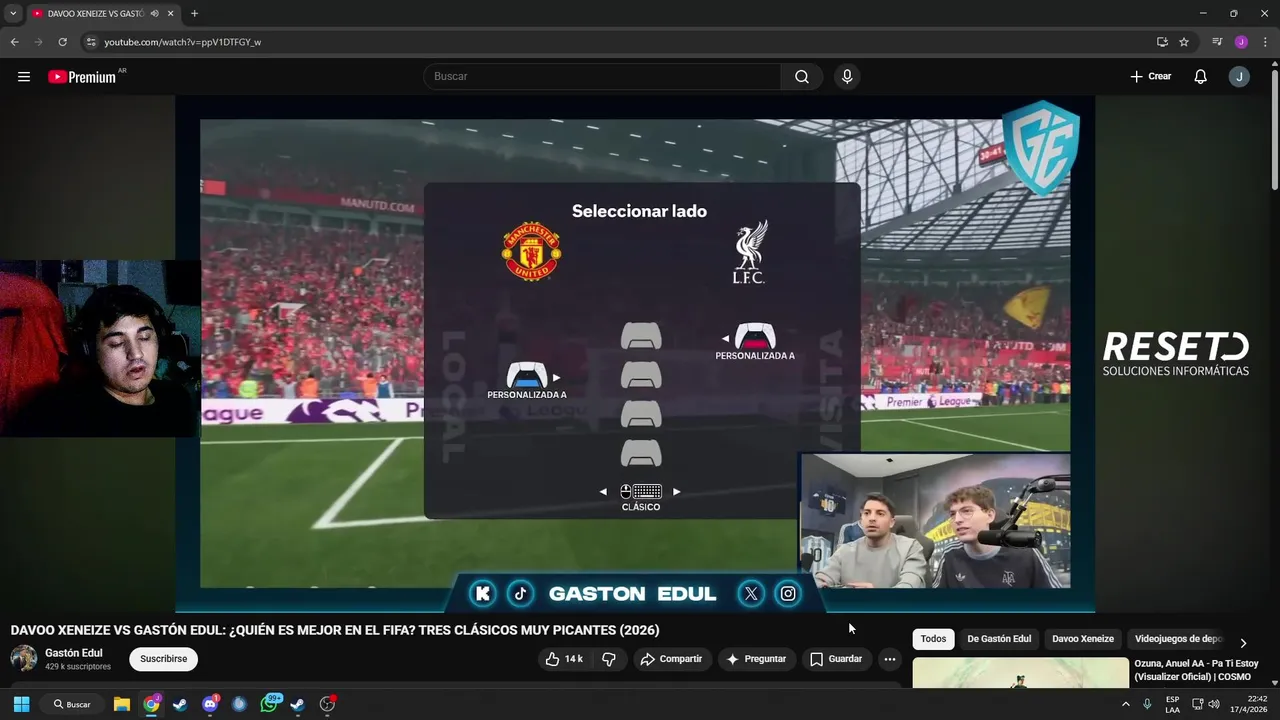Screen dimensions: 1280x720
Task: Show next filter chips with the arrow
Action: [x=1243, y=643]
